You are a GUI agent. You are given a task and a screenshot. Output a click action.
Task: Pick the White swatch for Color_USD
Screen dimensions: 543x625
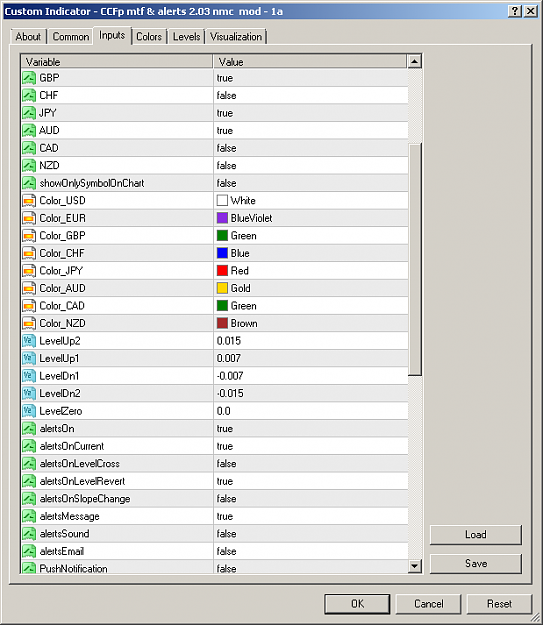tap(222, 200)
